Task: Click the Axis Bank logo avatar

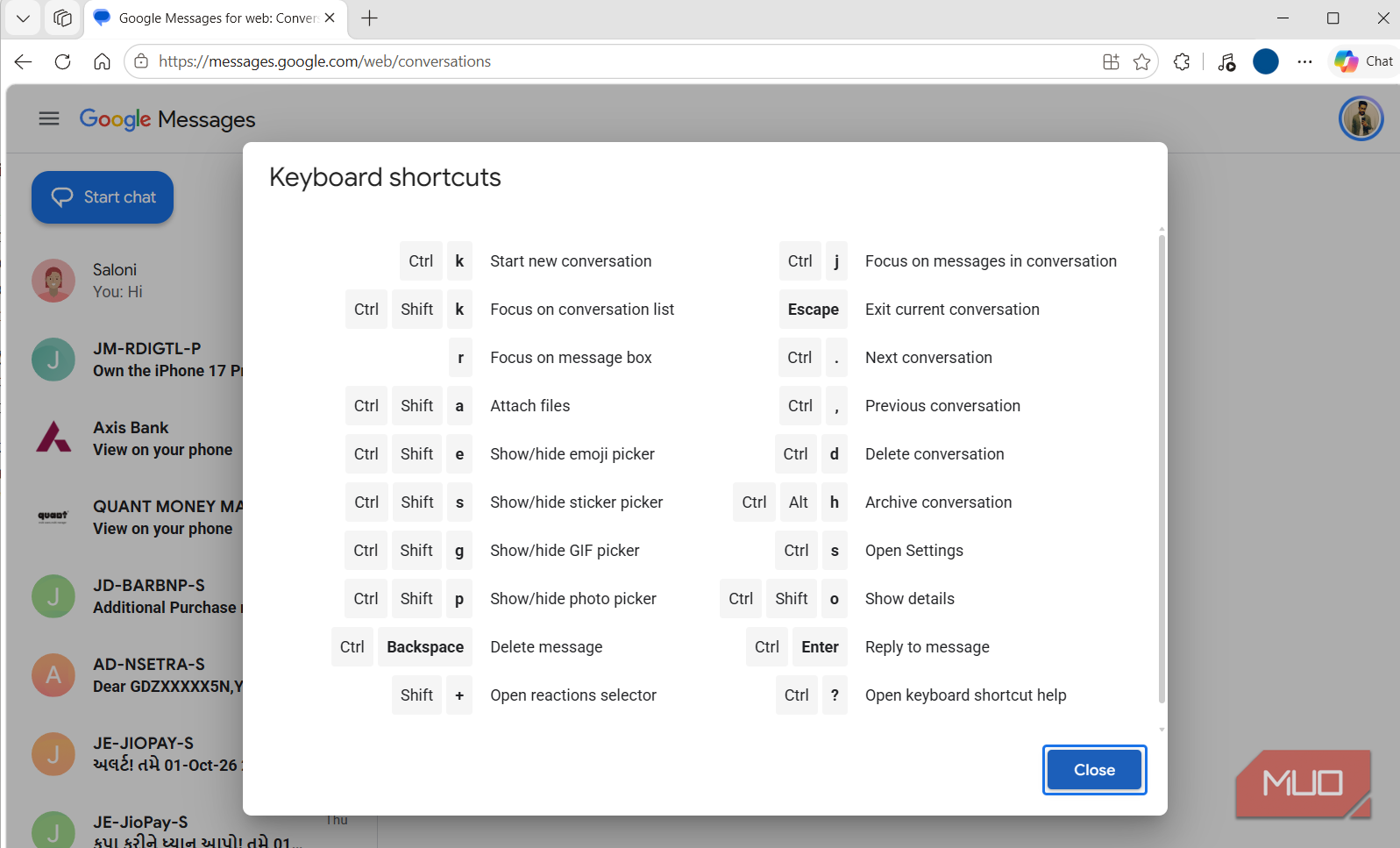Action: click(53, 437)
